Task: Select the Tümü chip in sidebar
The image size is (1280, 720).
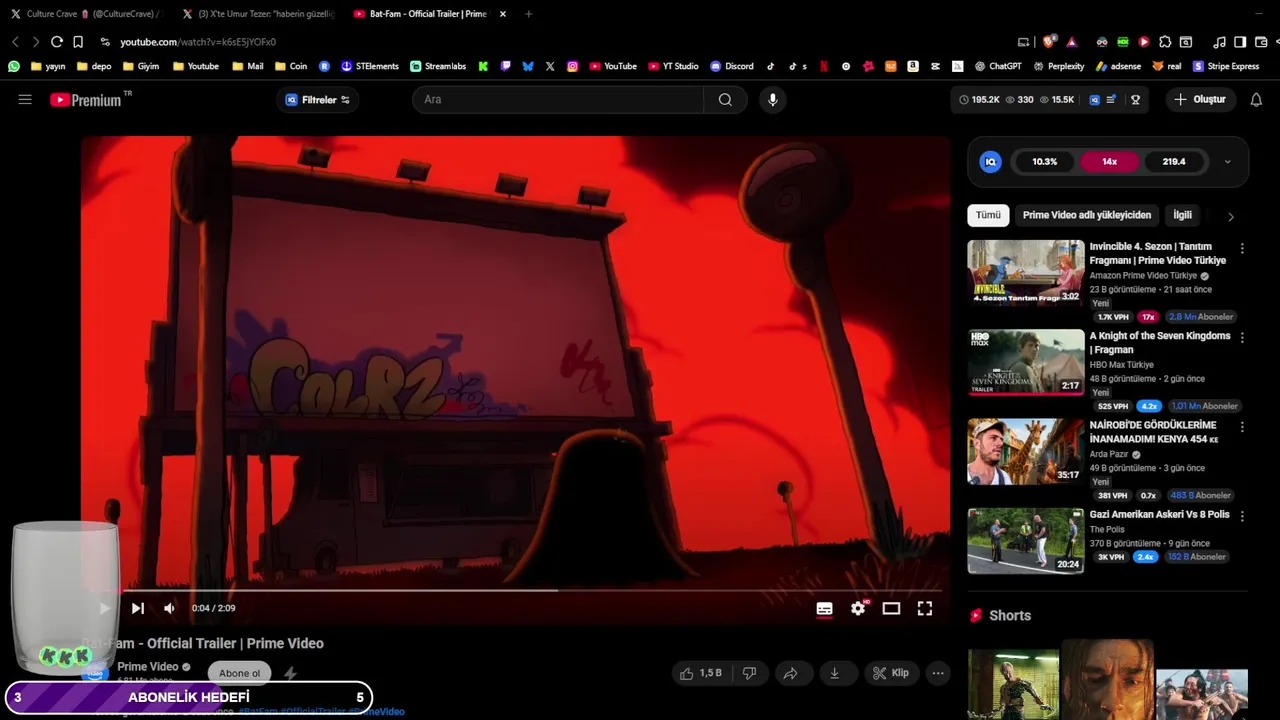Action: click(988, 215)
